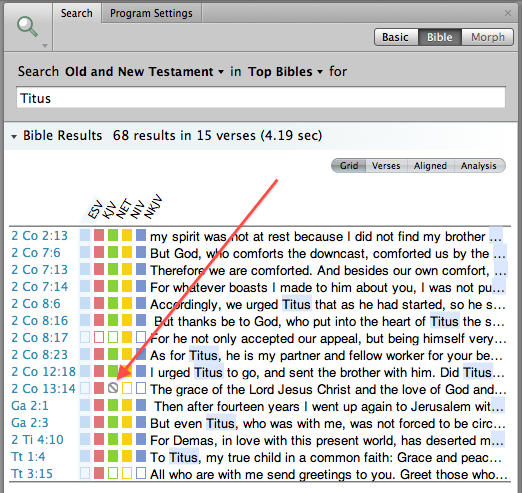This screenshot has width=522, height=493.
Task: Select the Aligned results view
Action: [x=430, y=166]
